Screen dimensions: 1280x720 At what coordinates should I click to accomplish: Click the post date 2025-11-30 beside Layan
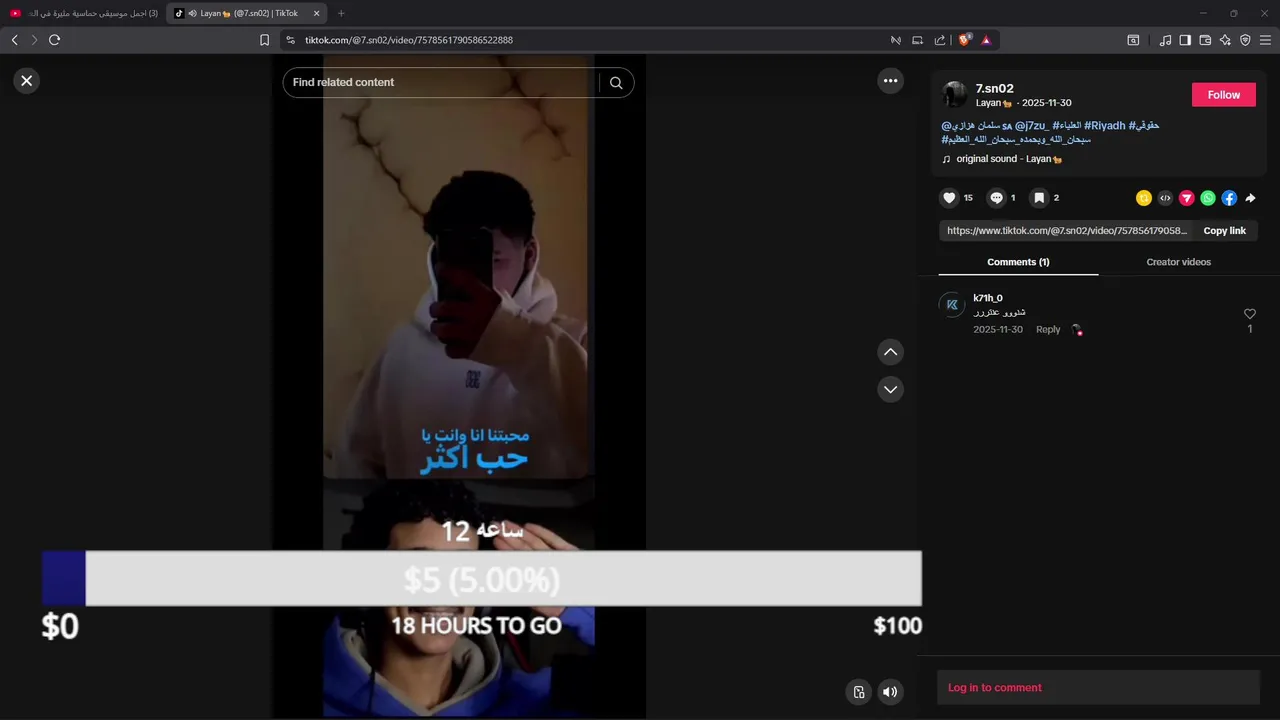tap(1046, 103)
